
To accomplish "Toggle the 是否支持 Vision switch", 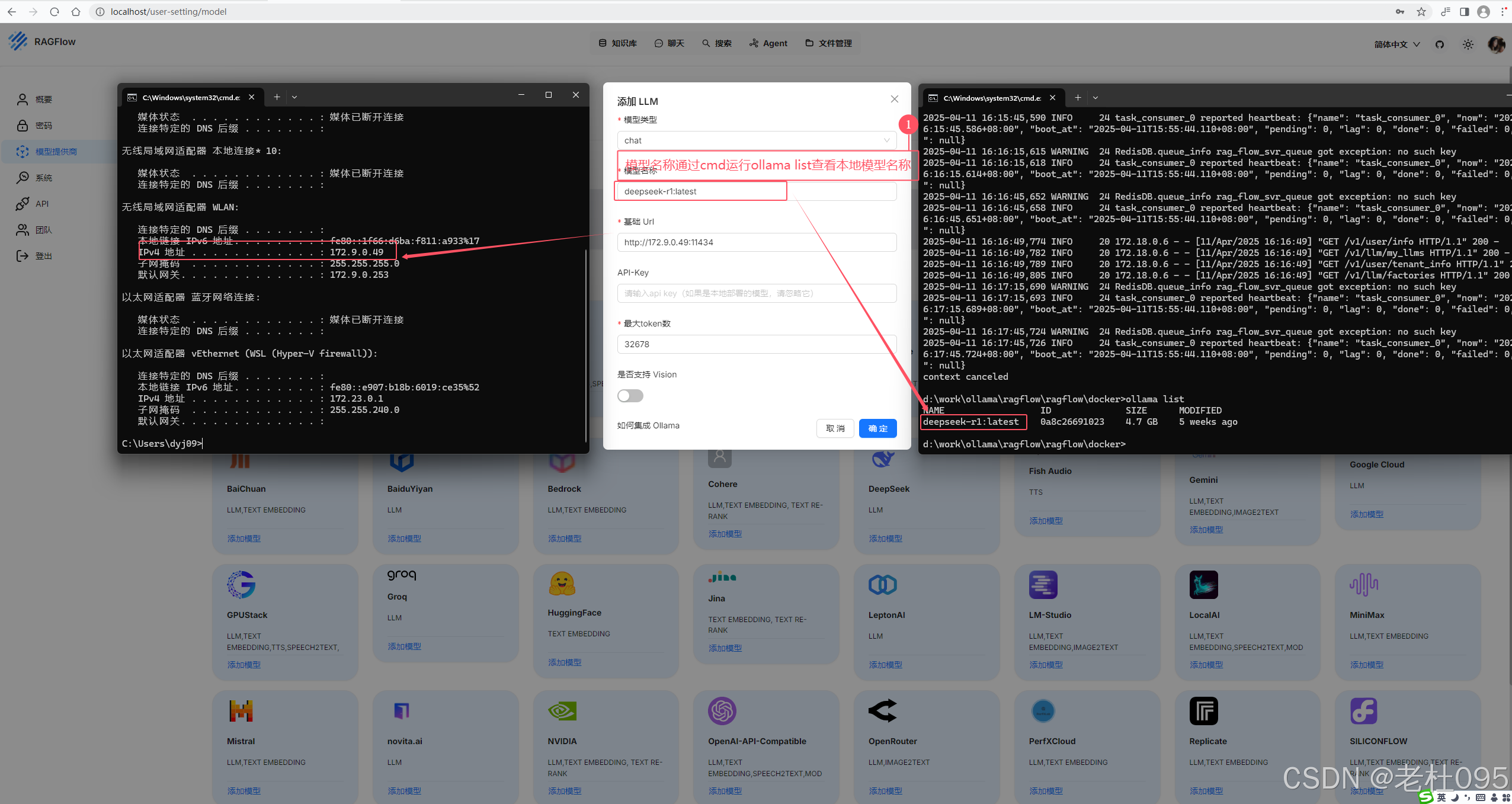I will 630,396.
